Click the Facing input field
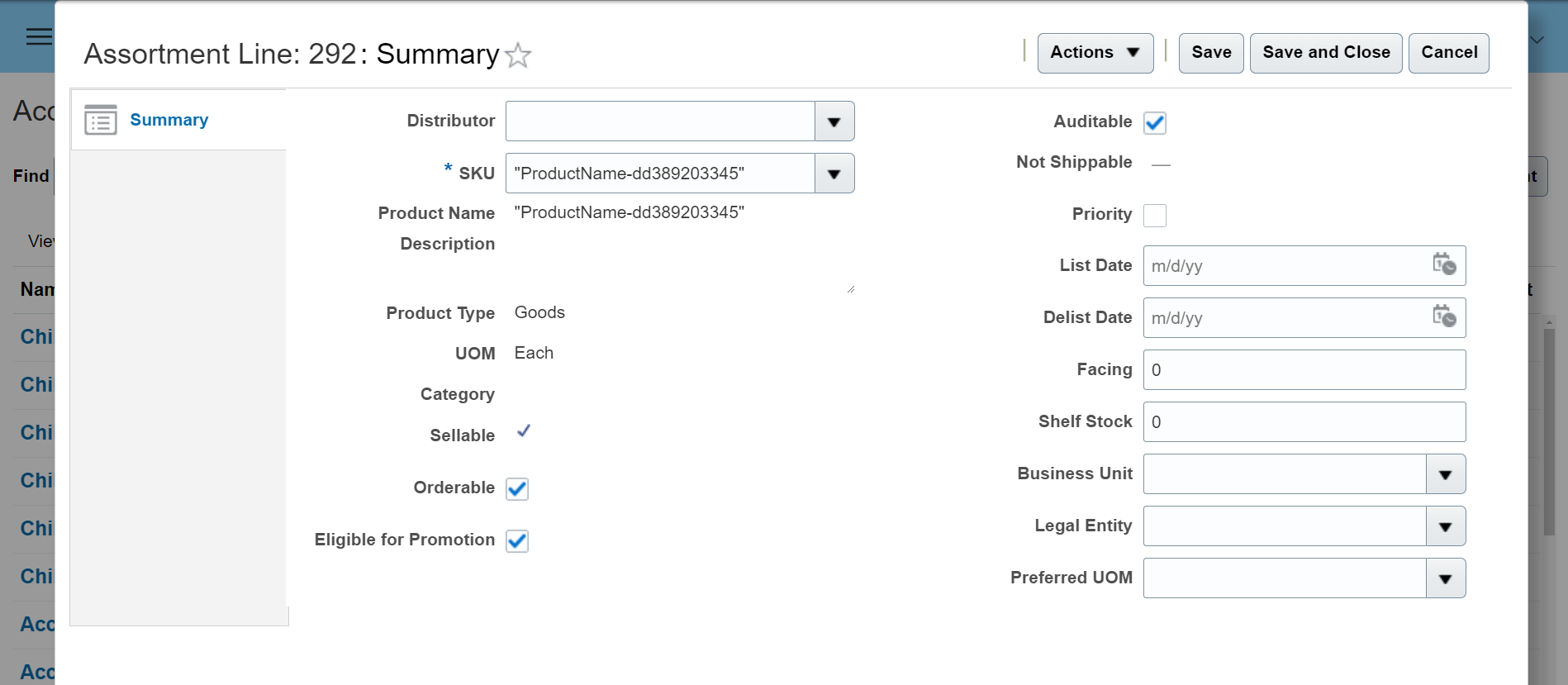This screenshot has width=1568, height=685. (1304, 370)
